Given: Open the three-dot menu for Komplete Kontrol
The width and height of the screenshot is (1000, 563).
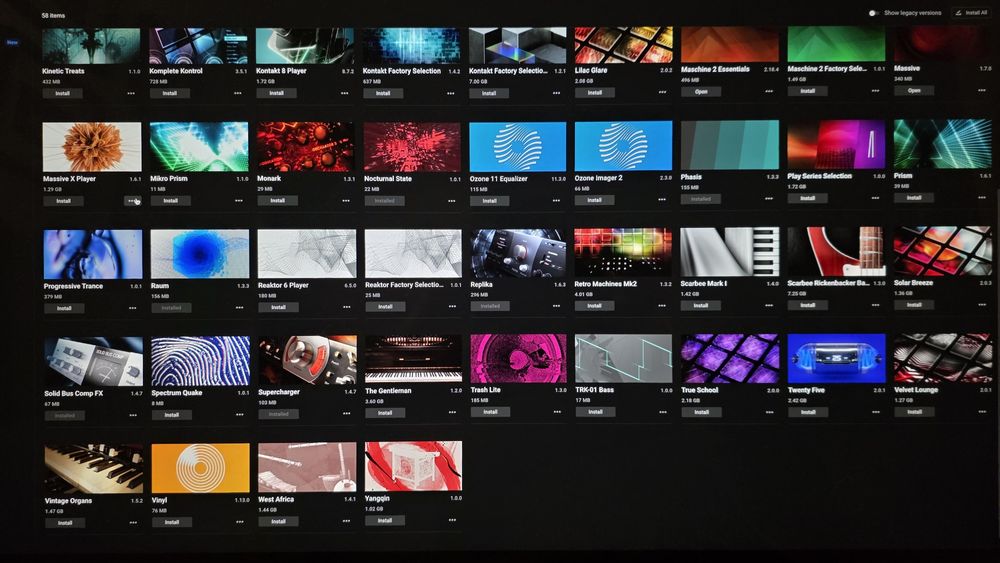Looking at the screenshot, I should coord(238,93).
